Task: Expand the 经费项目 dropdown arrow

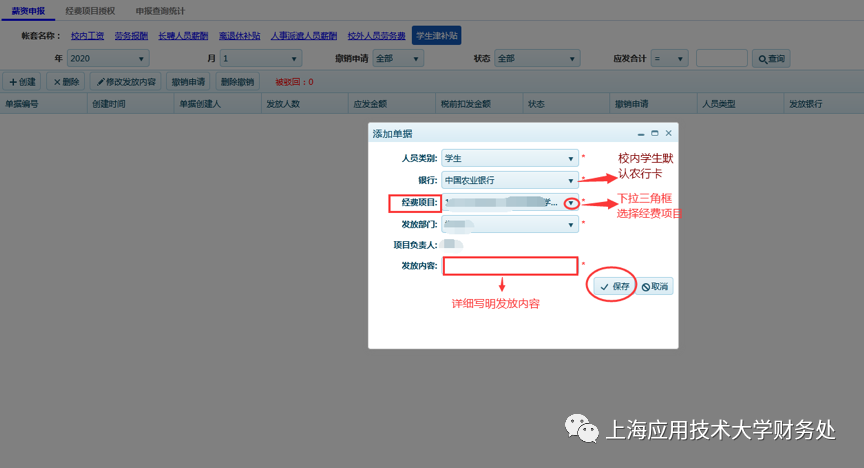Action: 571,203
